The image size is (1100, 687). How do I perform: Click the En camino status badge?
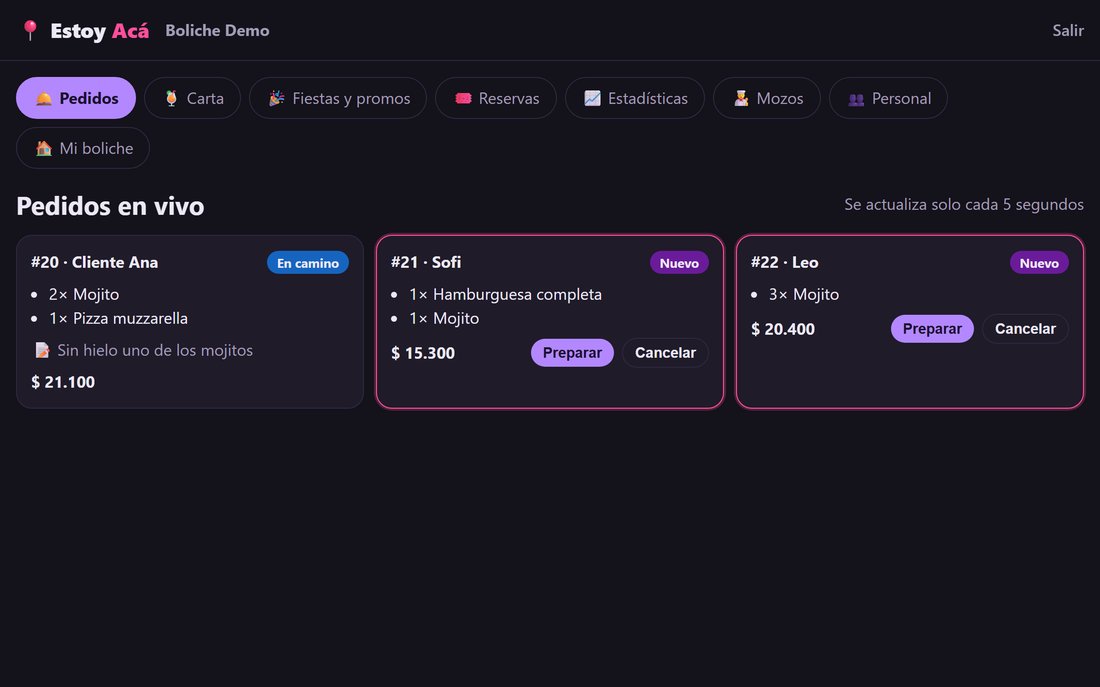pyautogui.click(x=308, y=262)
